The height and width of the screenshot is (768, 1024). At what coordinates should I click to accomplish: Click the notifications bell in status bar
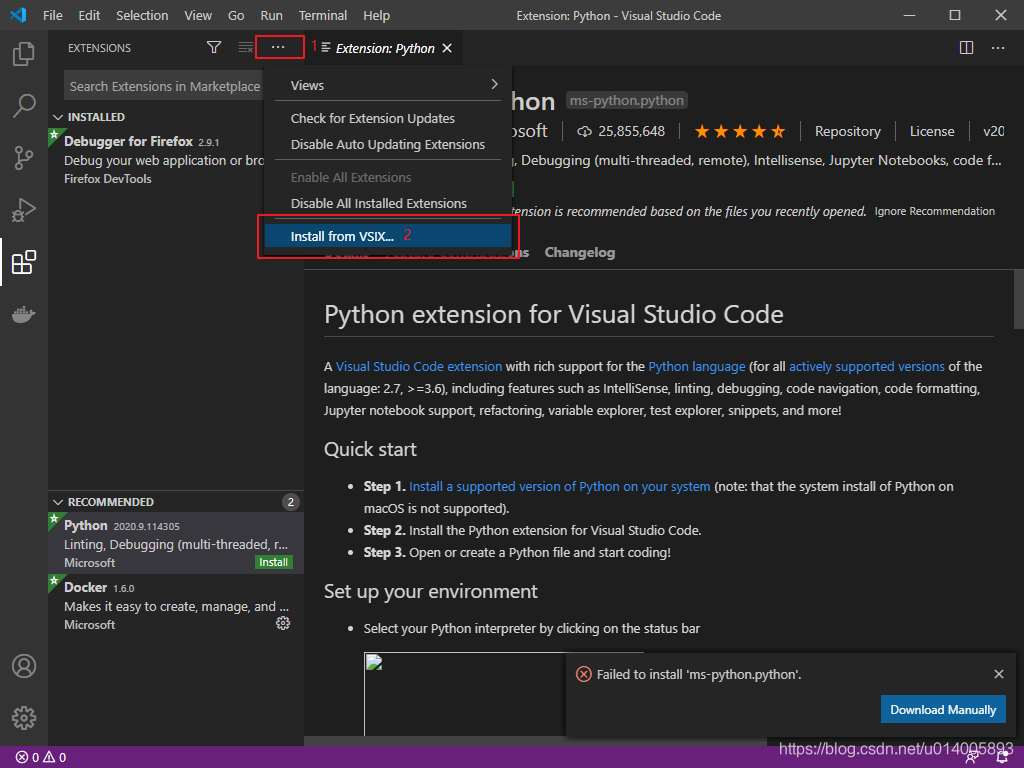coord(1002,758)
